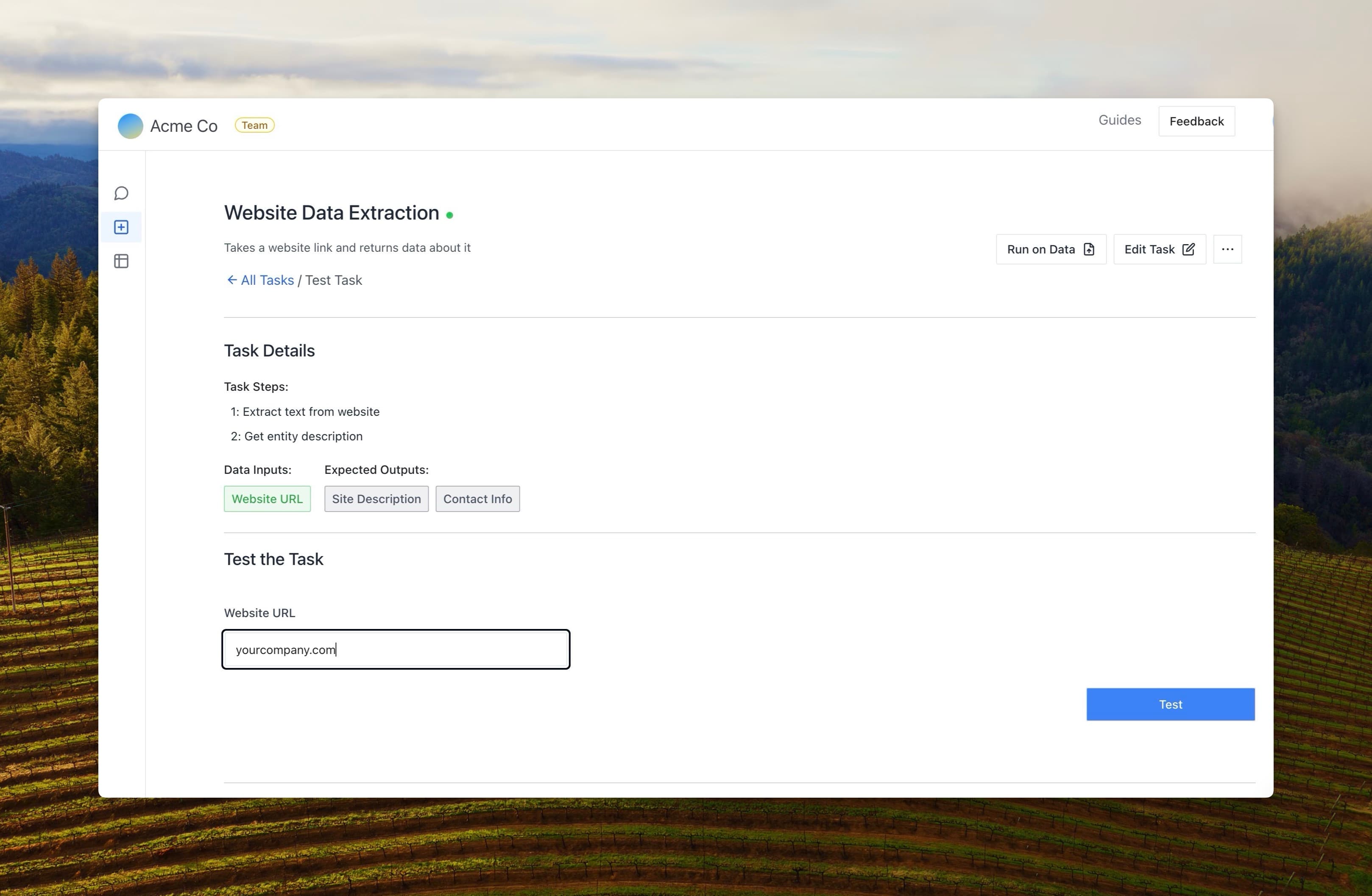This screenshot has width=1372, height=896.
Task: Open the table layout sidebar icon
Action: [x=121, y=261]
